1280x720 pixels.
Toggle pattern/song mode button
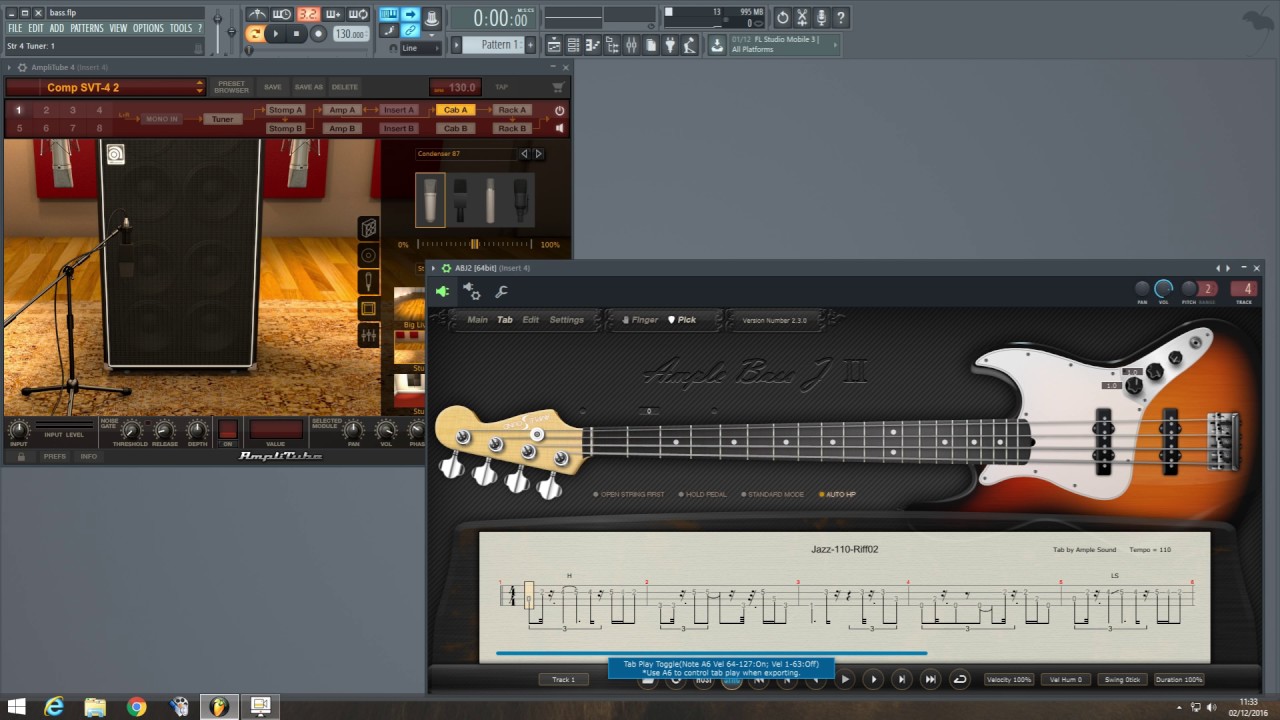coord(254,34)
